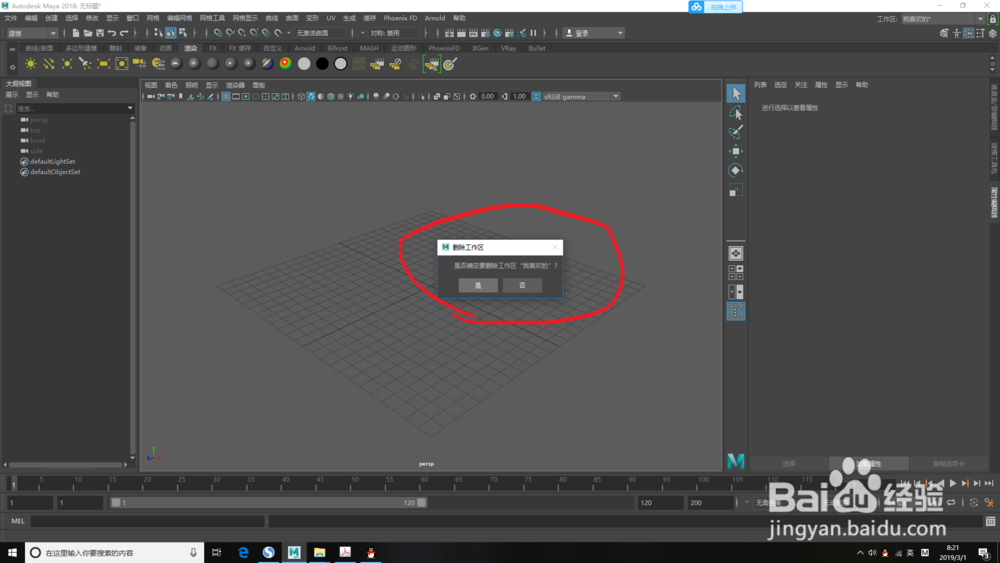Open the snap options small dropdown arrow
1000x563 pixels.
tap(289, 33)
